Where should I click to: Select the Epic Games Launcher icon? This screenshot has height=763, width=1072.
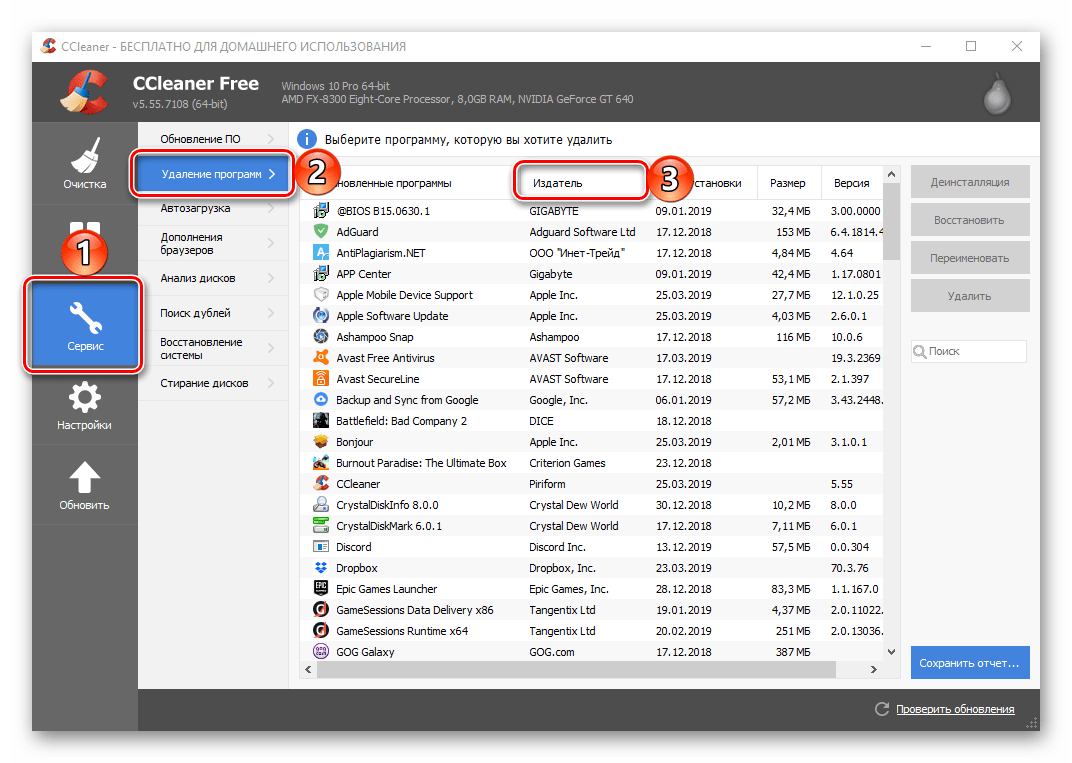coord(321,589)
